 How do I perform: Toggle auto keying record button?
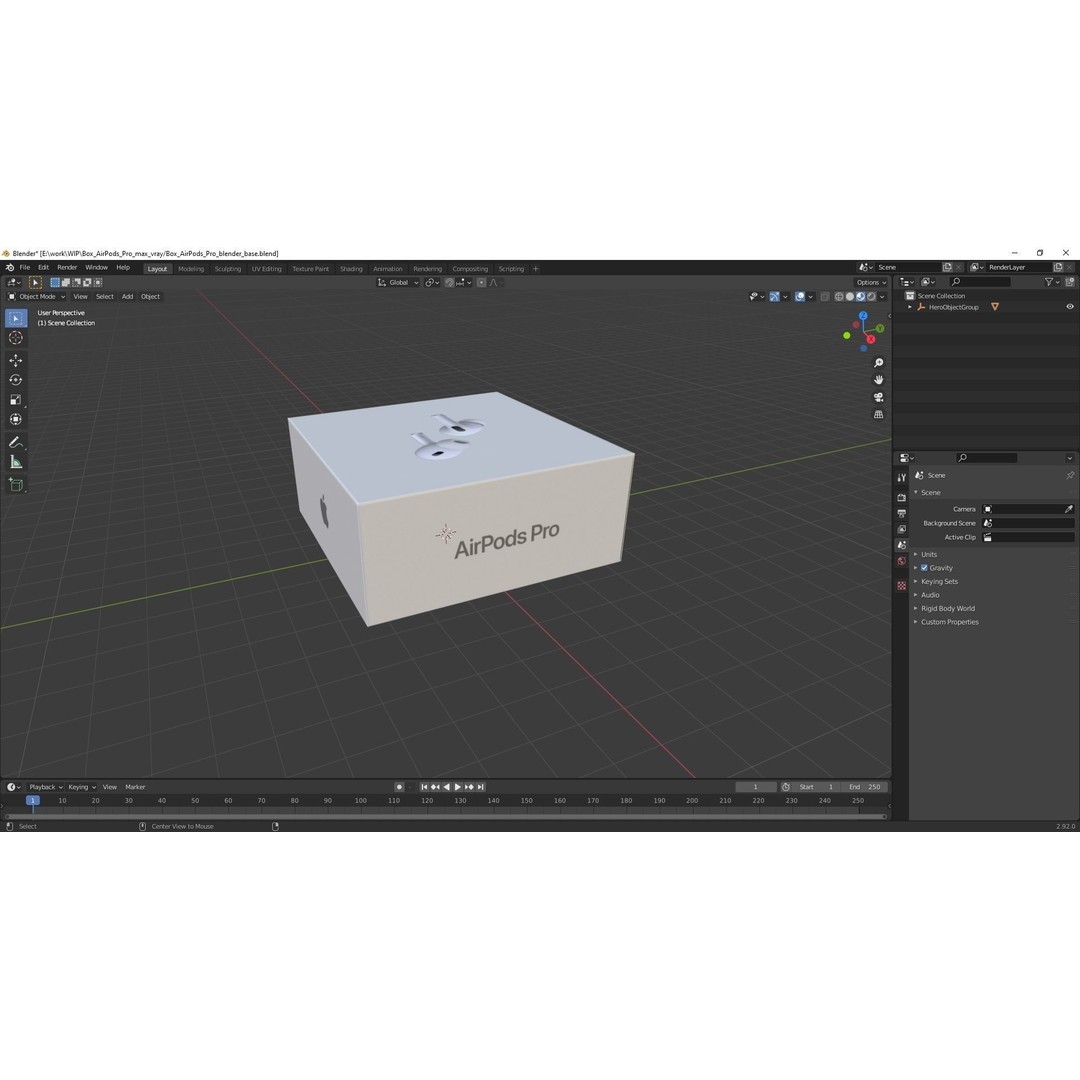(x=399, y=787)
